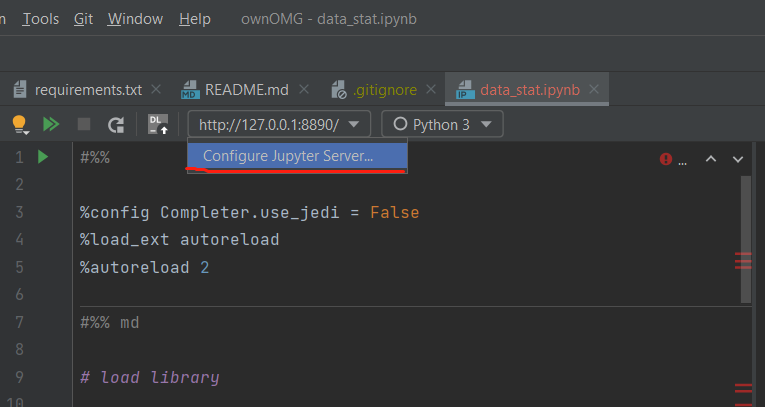Viewport: 765px width, 407px height.
Task: Click the requirements.txt file icon
Action: 20,90
